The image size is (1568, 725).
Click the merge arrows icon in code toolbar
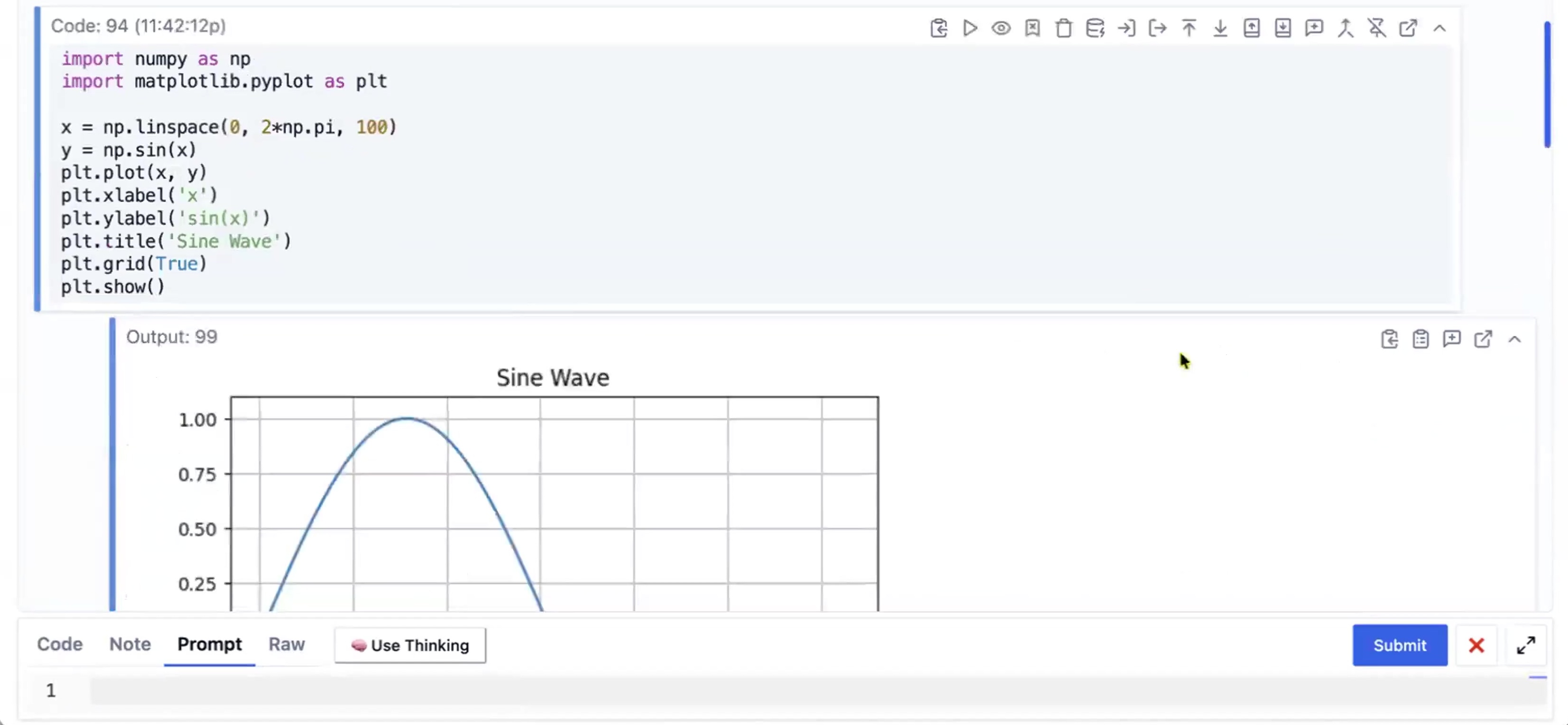[x=1345, y=28]
